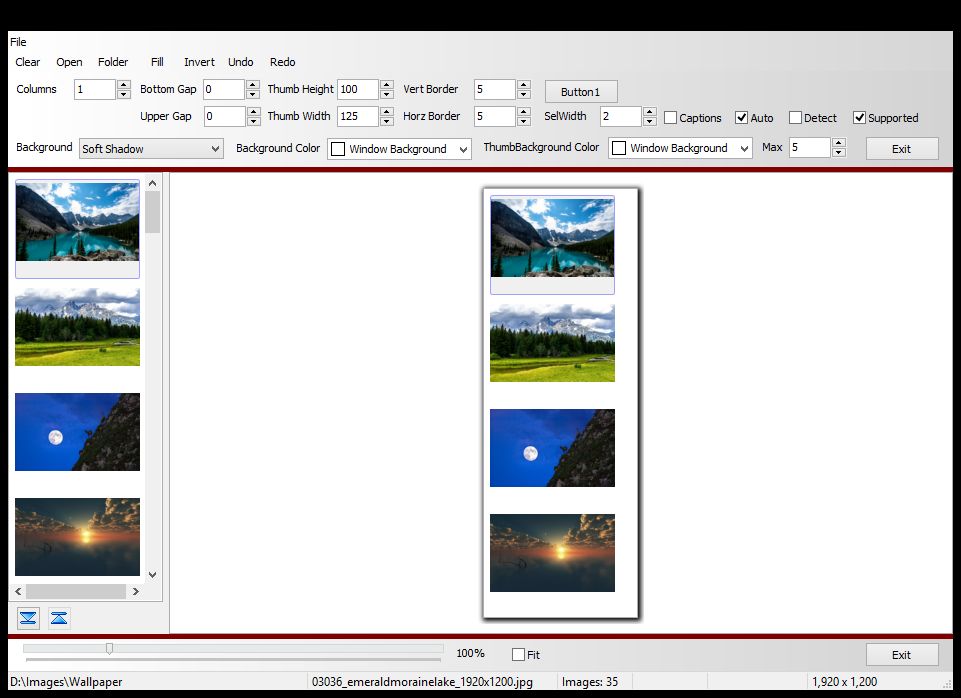Click the Background Color white swatch

coord(338,149)
